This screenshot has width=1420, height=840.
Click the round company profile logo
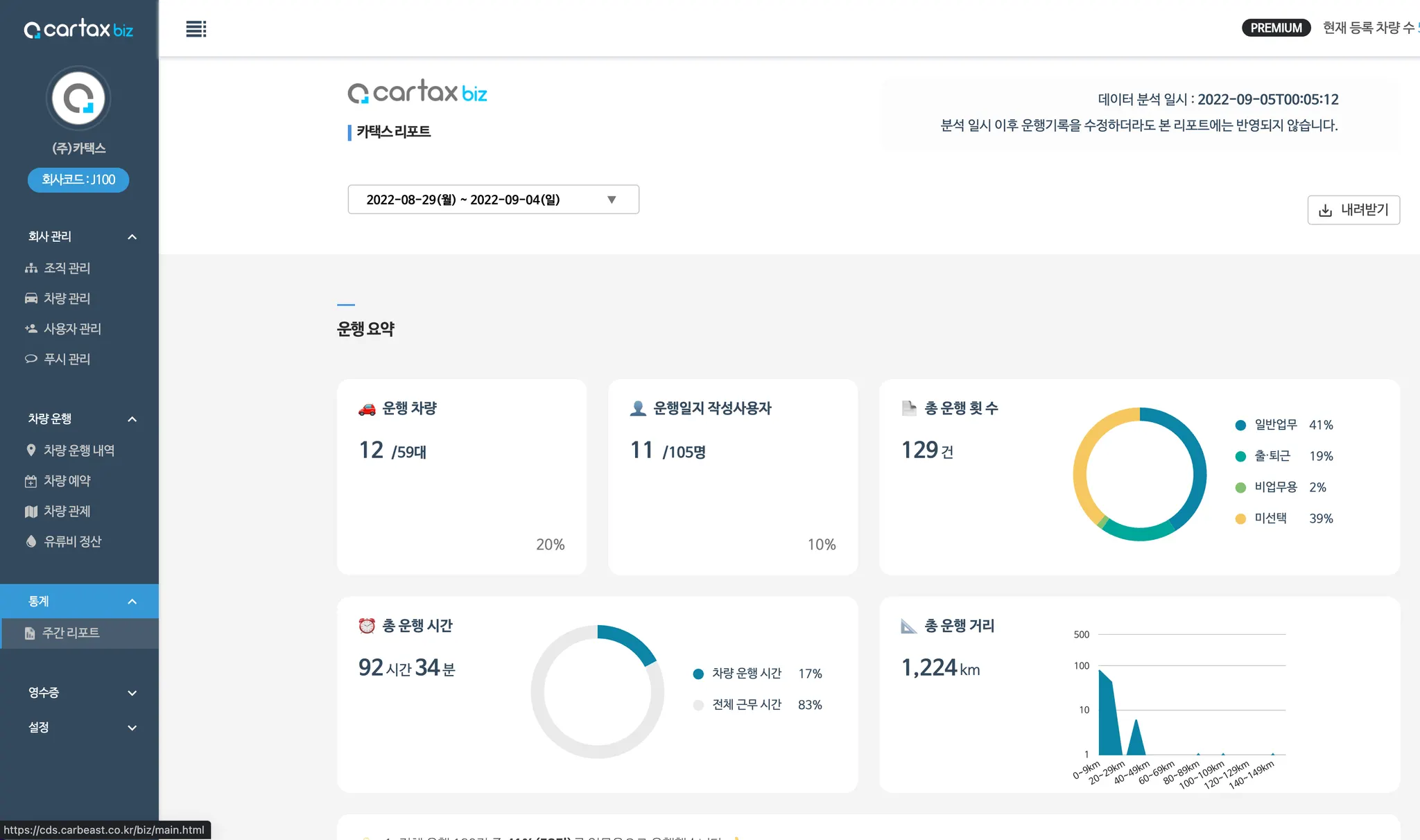pyautogui.click(x=78, y=98)
